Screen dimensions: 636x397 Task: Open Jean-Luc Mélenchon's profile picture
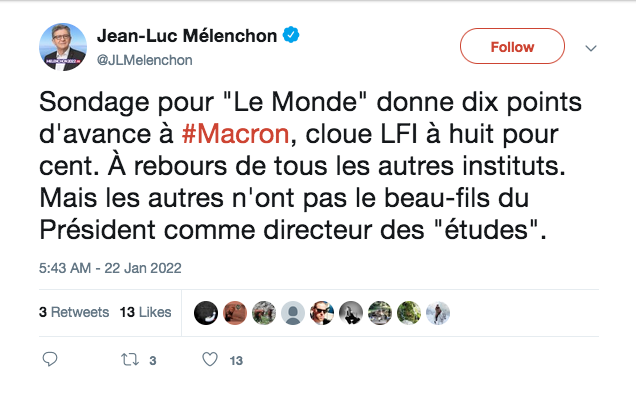point(63,47)
